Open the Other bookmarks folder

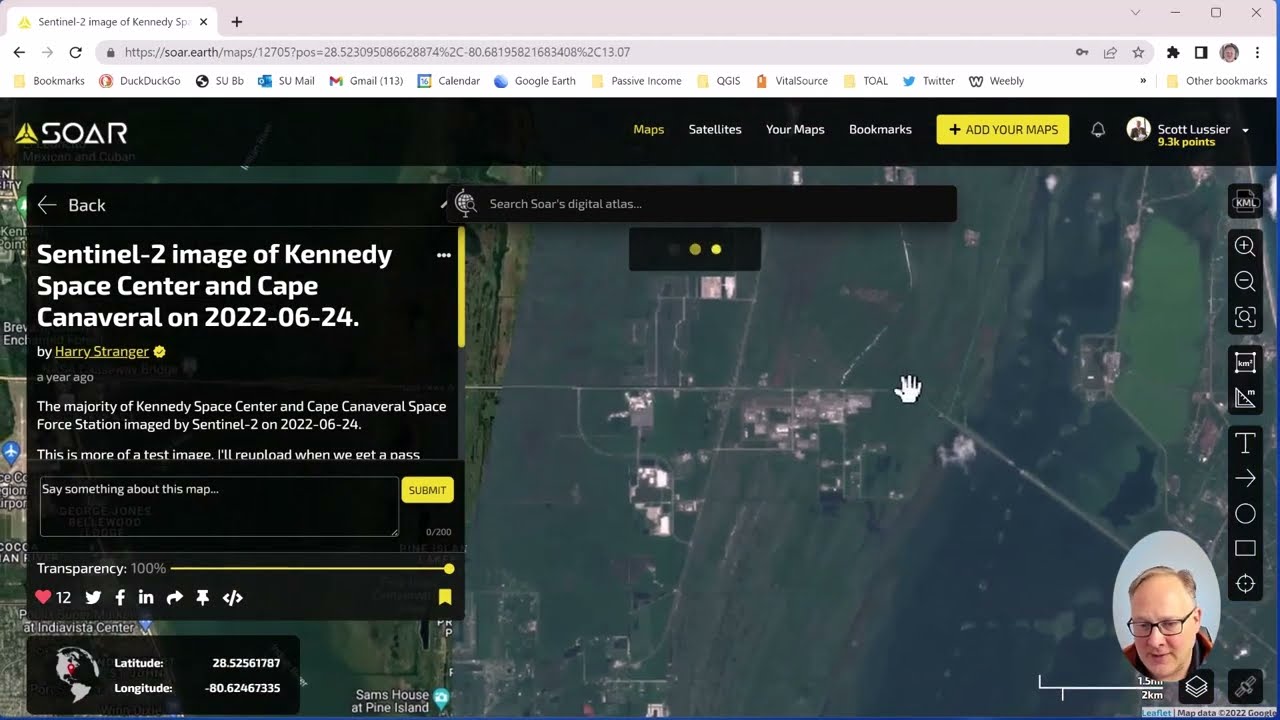click(1217, 81)
